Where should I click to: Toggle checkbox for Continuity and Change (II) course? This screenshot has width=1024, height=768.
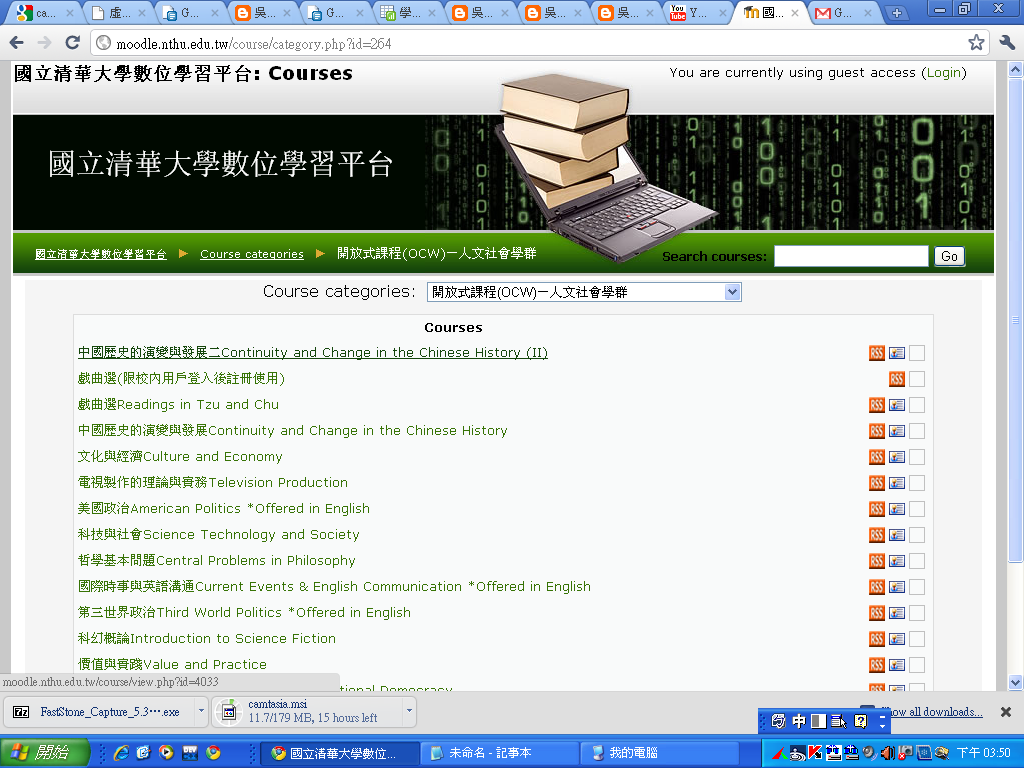(x=917, y=353)
